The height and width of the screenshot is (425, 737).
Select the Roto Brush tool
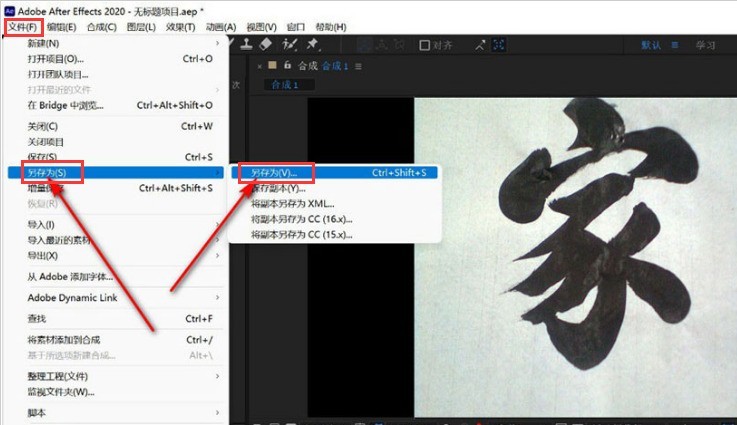(290, 45)
